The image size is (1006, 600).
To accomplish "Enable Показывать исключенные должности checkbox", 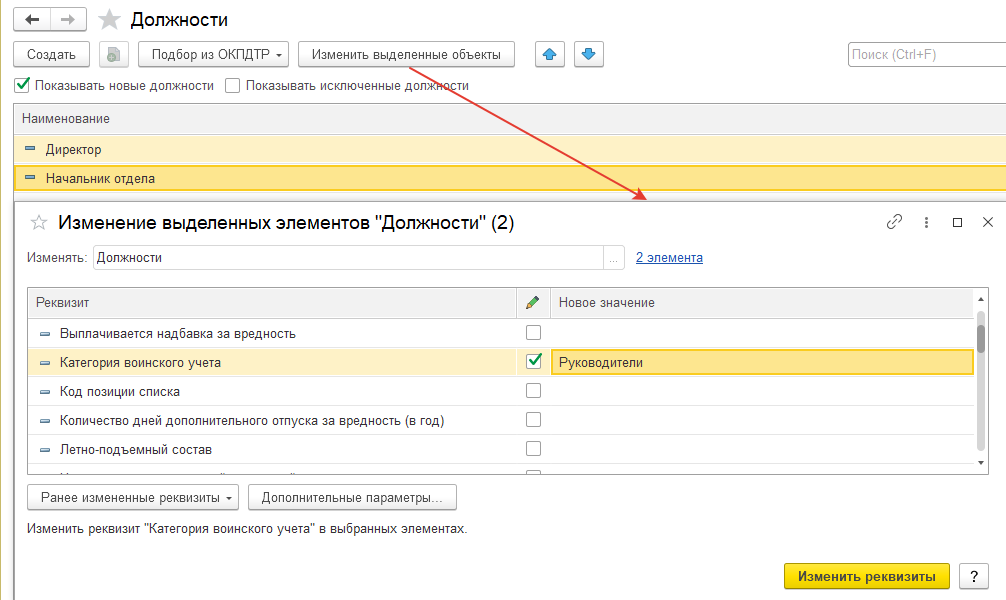I will point(233,86).
